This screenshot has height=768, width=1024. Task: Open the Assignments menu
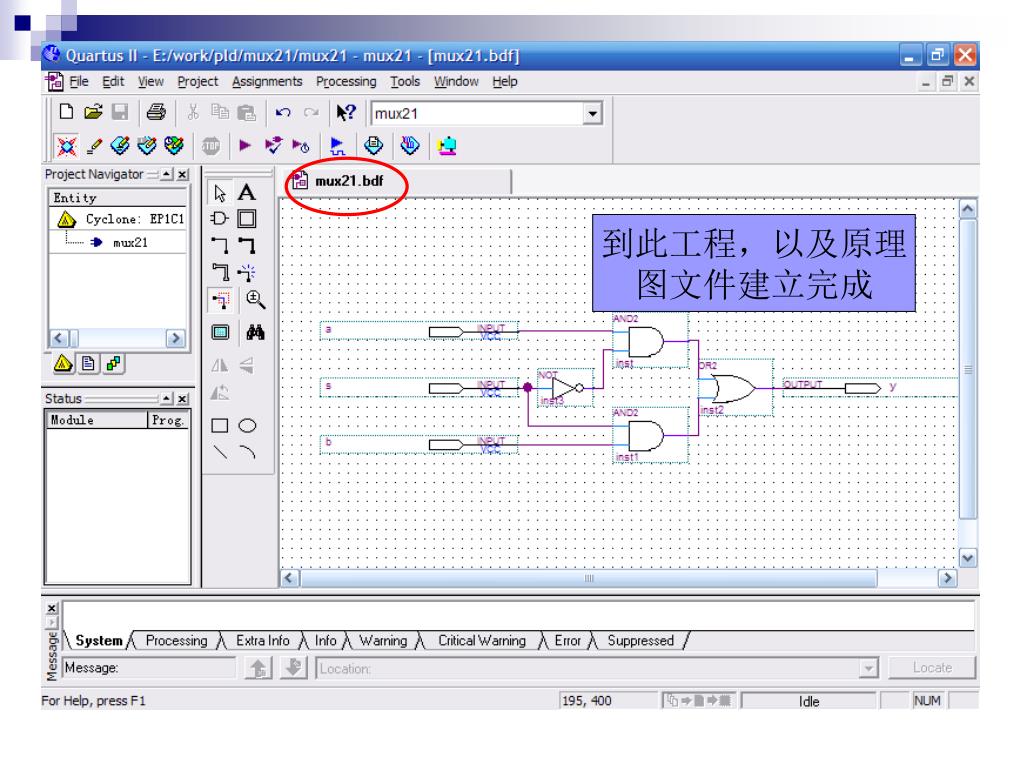(267, 82)
